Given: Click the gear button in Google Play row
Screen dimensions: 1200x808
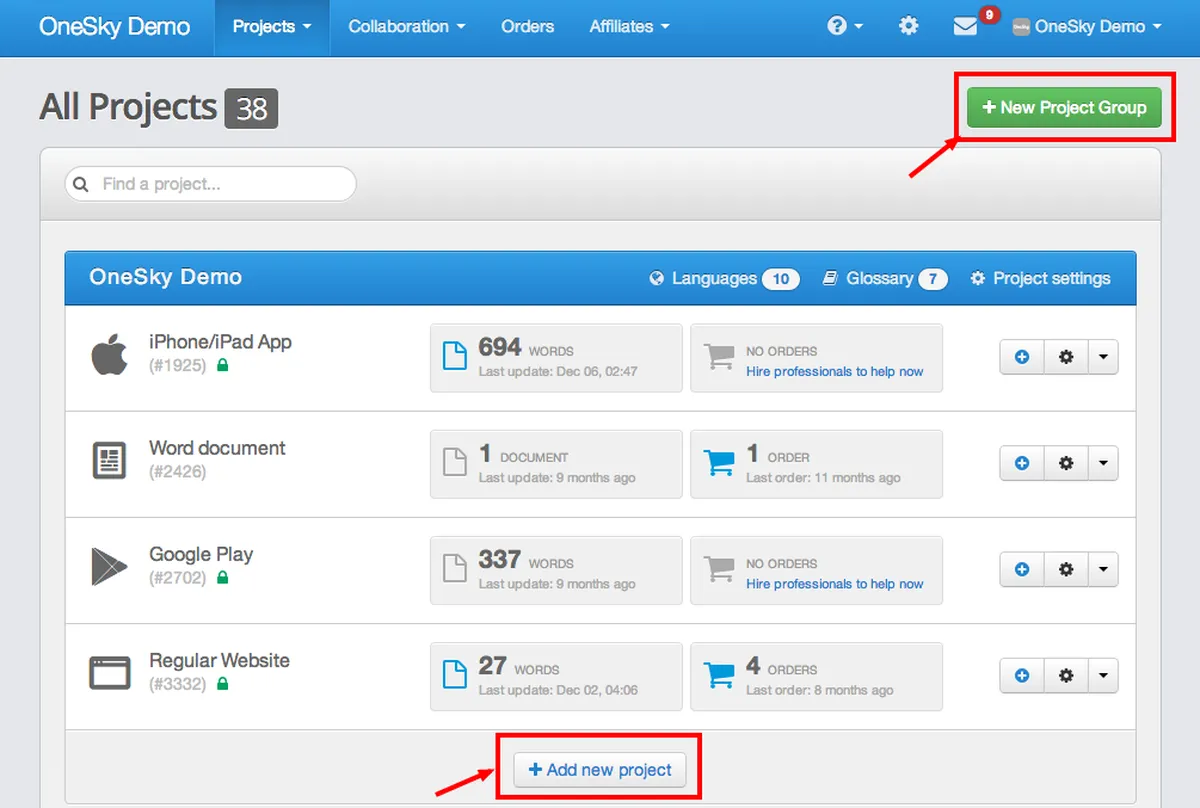Looking at the screenshot, I should (1066, 569).
